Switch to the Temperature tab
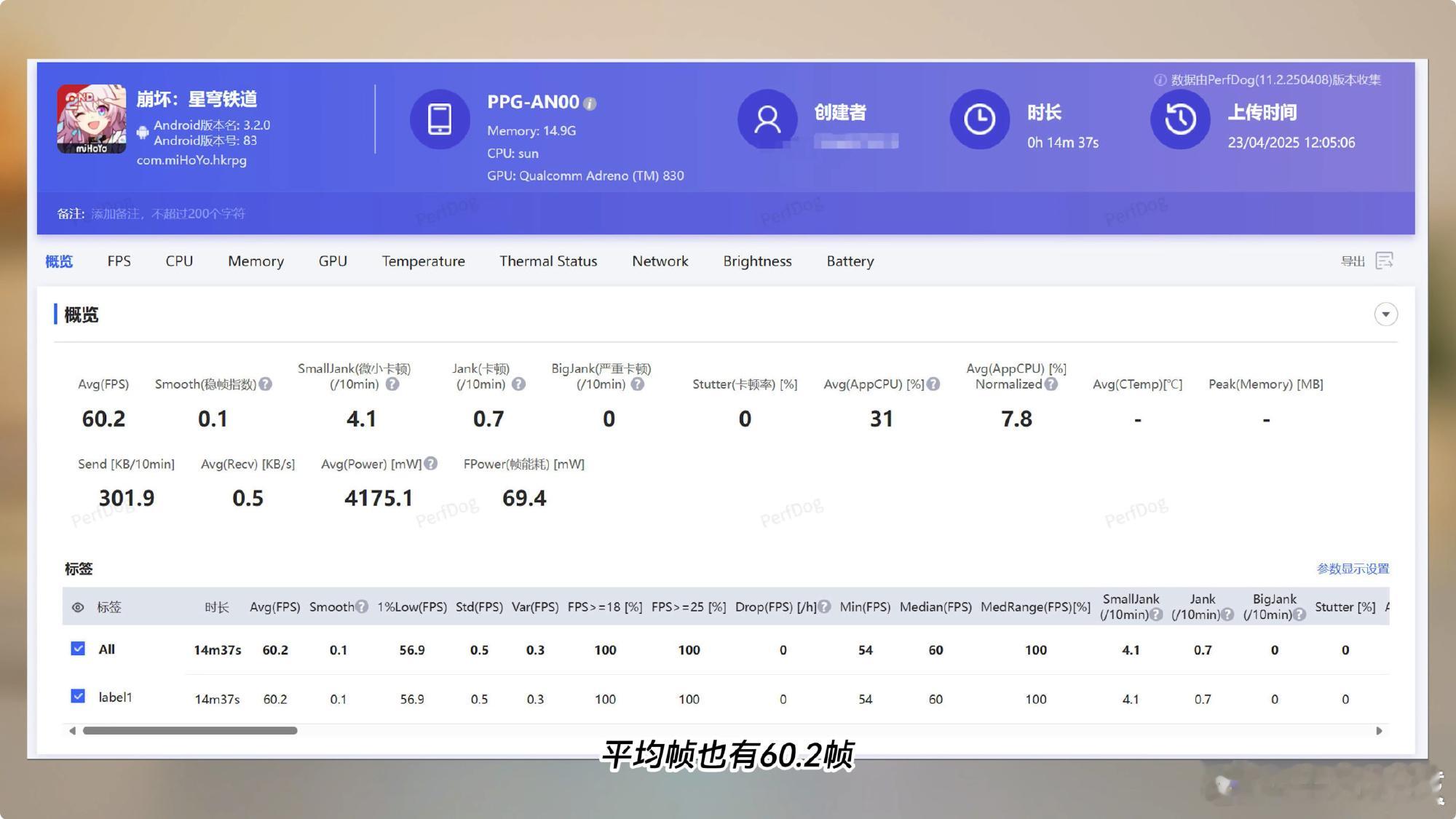The width and height of the screenshot is (1456, 819). 423,261
